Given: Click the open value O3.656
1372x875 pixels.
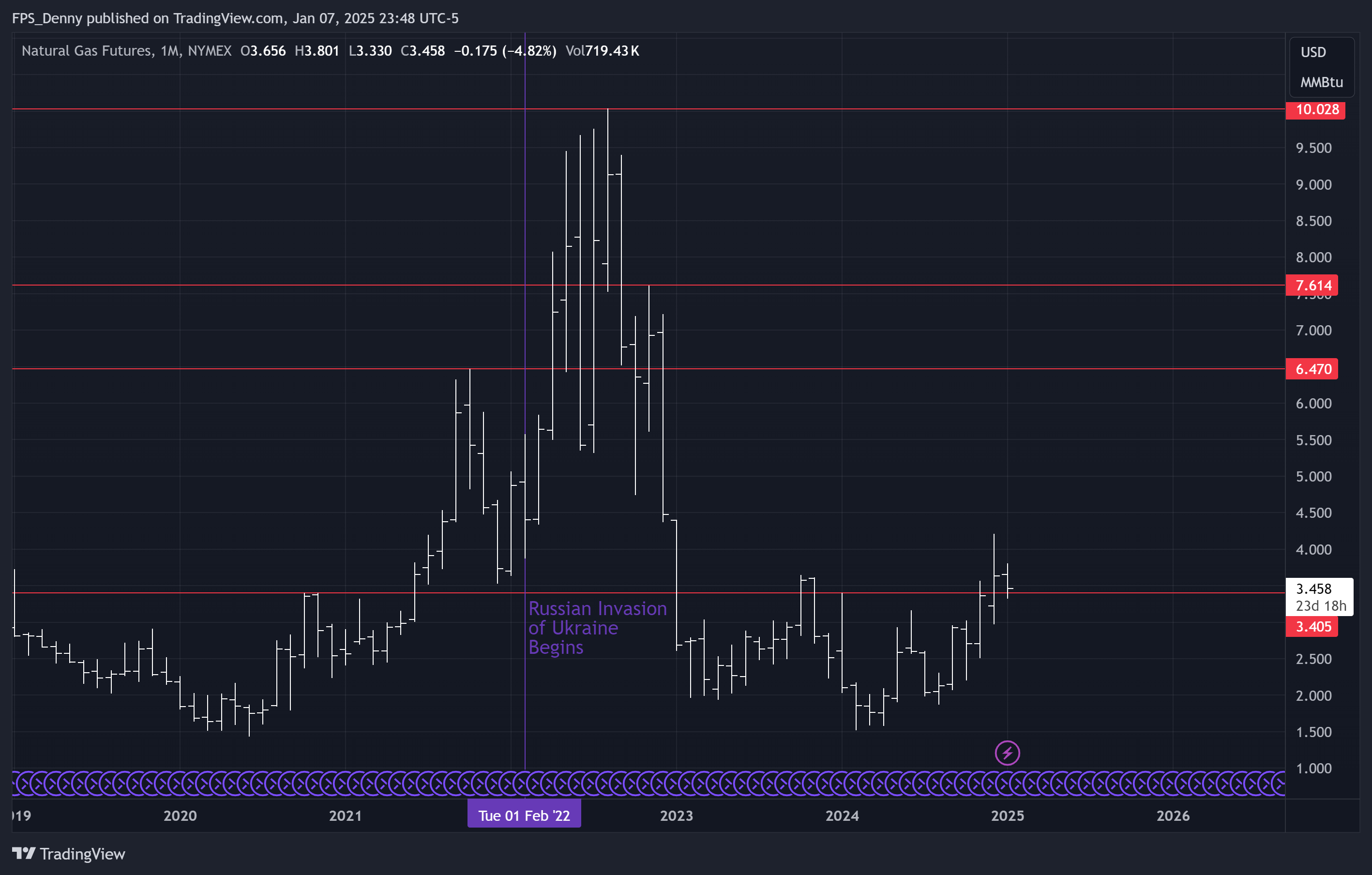Looking at the screenshot, I should 263,51.
